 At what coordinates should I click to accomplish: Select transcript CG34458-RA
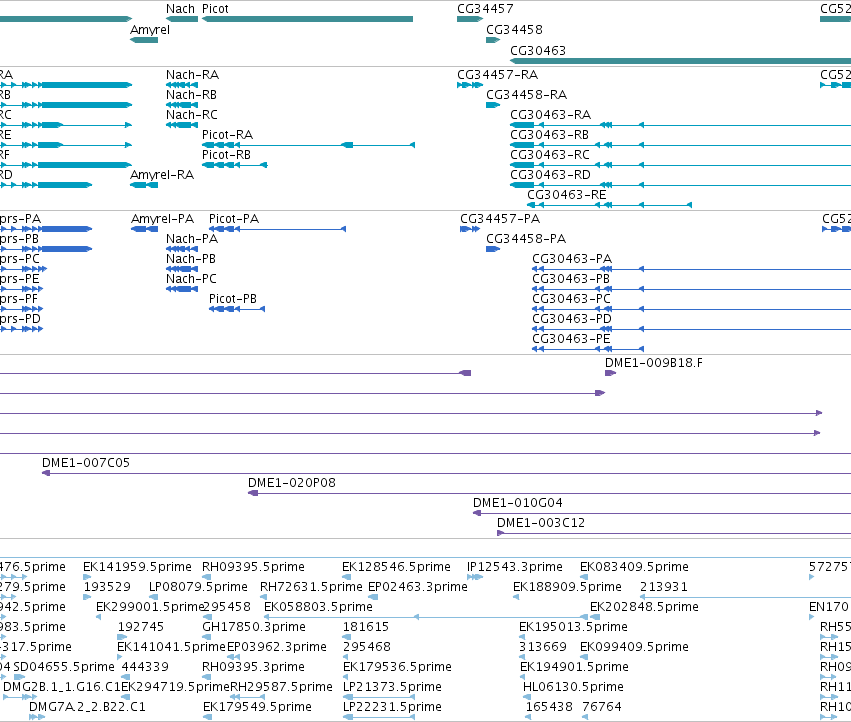coord(526,95)
